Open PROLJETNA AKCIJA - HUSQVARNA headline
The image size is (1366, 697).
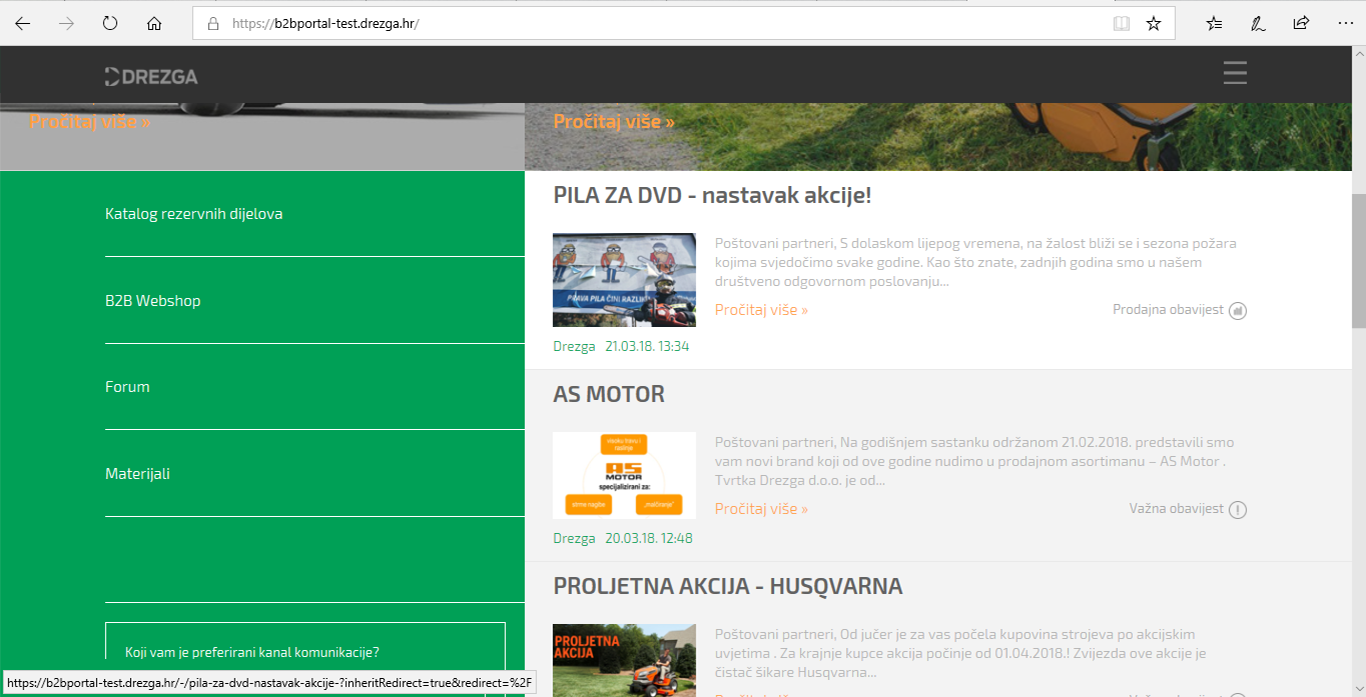click(728, 586)
